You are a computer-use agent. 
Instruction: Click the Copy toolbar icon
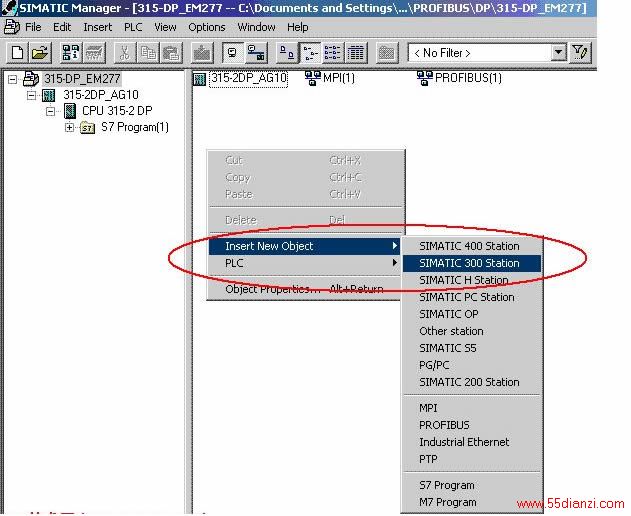tap(148, 53)
